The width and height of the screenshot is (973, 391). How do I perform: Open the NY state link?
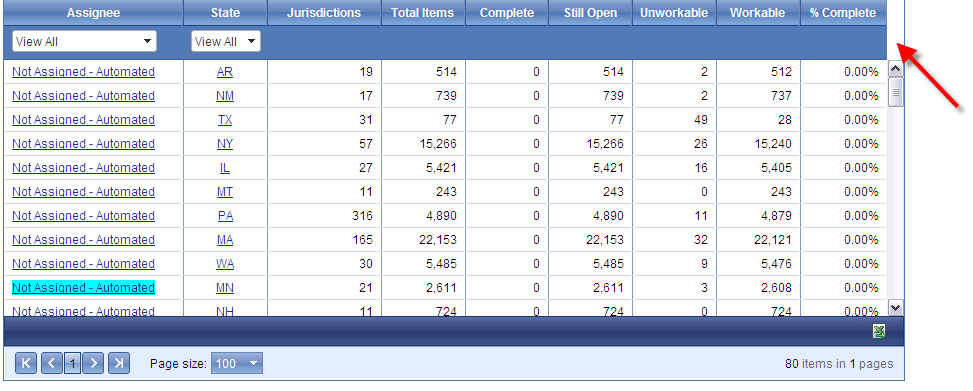pyautogui.click(x=225, y=144)
